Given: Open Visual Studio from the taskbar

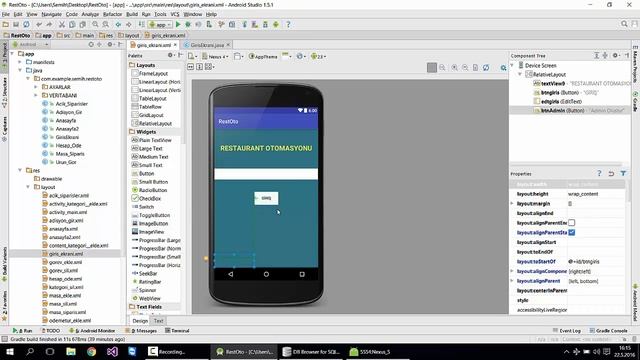Looking at the screenshot, I should tap(112, 351).
